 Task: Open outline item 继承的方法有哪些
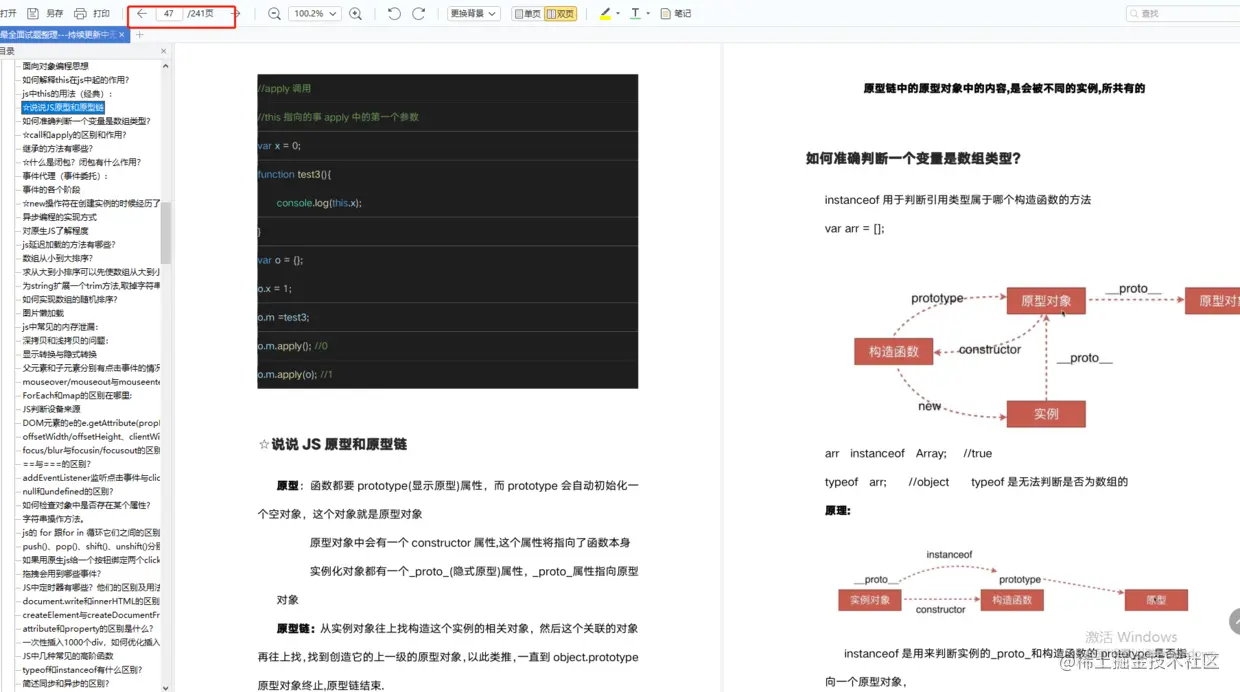pos(57,149)
